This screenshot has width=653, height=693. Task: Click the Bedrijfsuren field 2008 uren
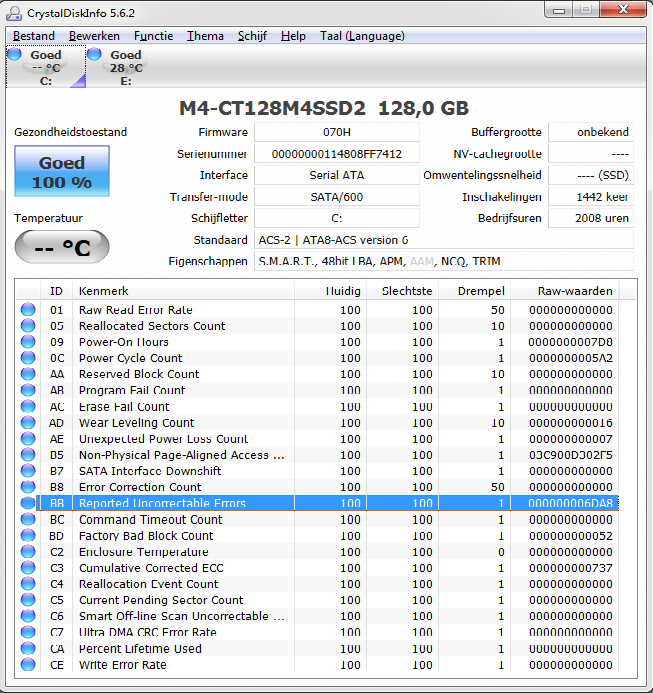(x=591, y=218)
